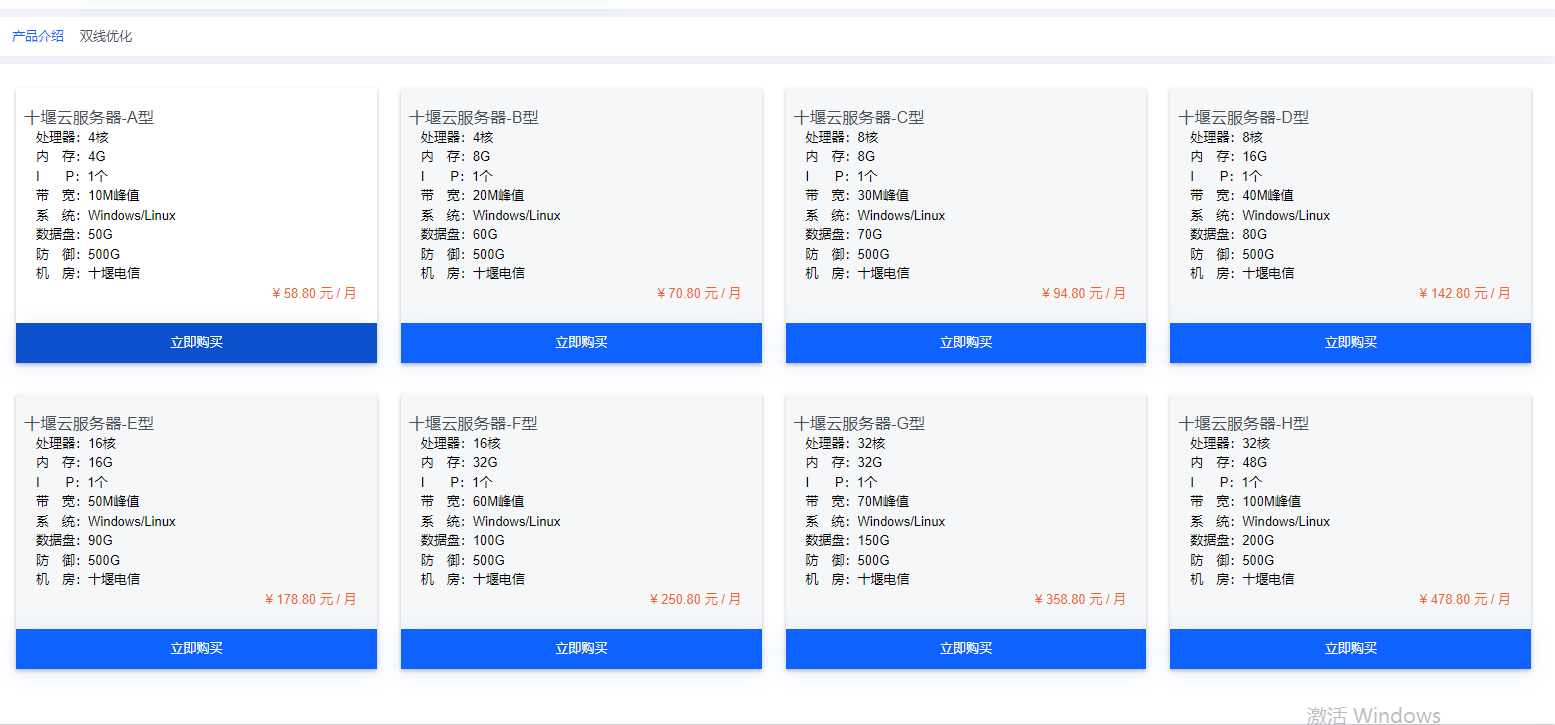Image resolution: width=1555 pixels, height=725 pixels.
Task: Switch to the 产品介绍 tab
Action: pos(38,36)
